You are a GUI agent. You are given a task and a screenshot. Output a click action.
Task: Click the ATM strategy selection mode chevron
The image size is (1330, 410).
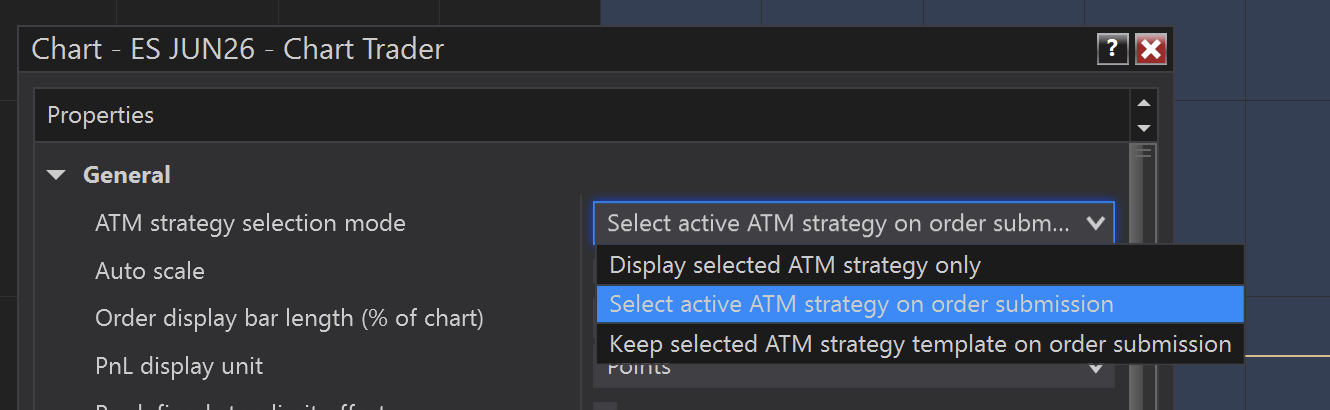click(1095, 223)
